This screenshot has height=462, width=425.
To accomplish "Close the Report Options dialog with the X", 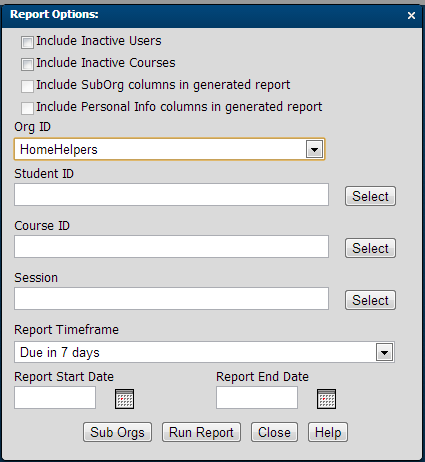I will [411, 15].
